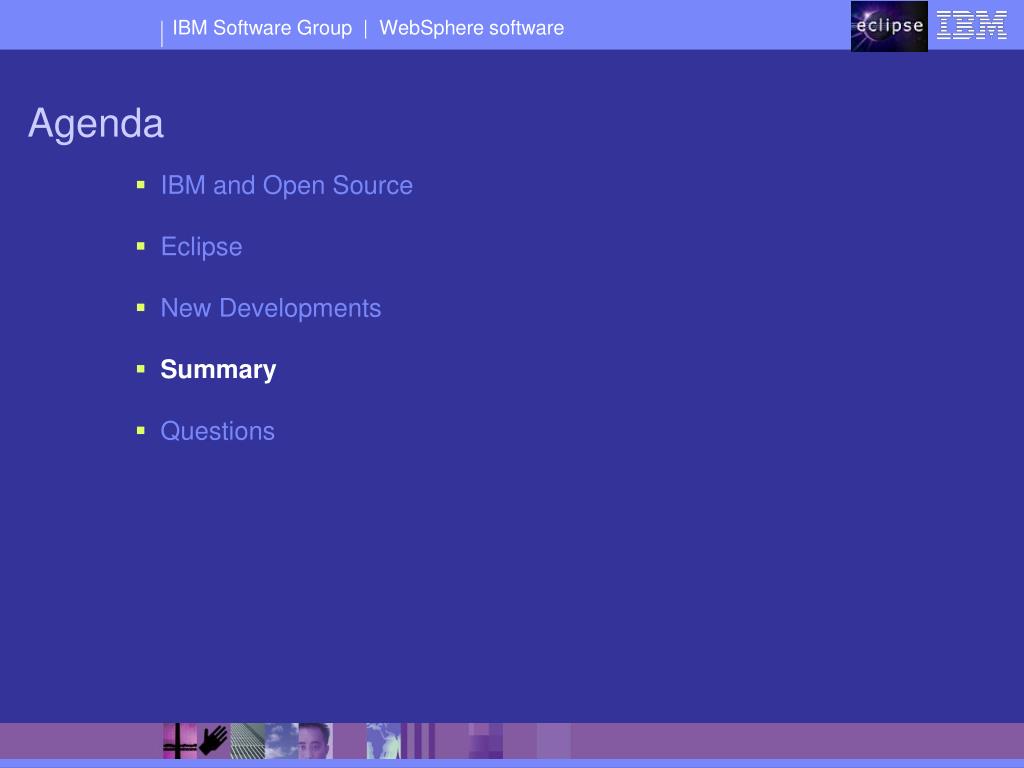The height and width of the screenshot is (768, 1024).
Task: Select the 'New Developments' agenda item
Action: [x=270, y=308]
